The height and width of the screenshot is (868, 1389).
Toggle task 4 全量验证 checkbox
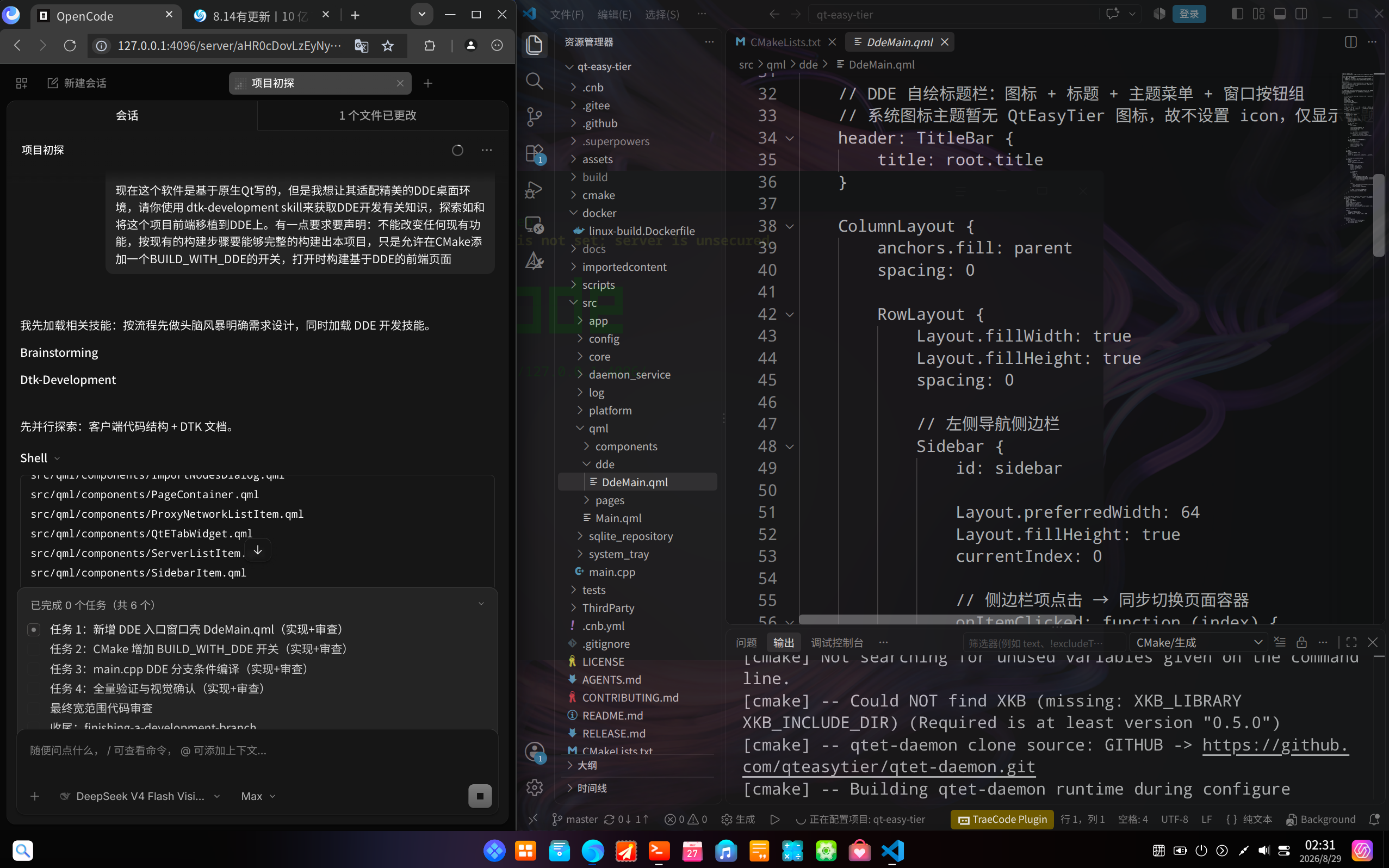[34, 689]
